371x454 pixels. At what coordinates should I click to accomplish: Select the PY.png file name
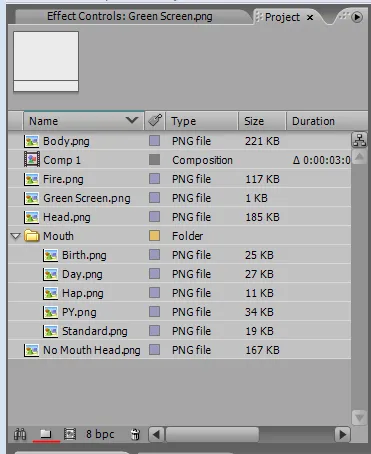pyautogui.click(x=79, y=312)
